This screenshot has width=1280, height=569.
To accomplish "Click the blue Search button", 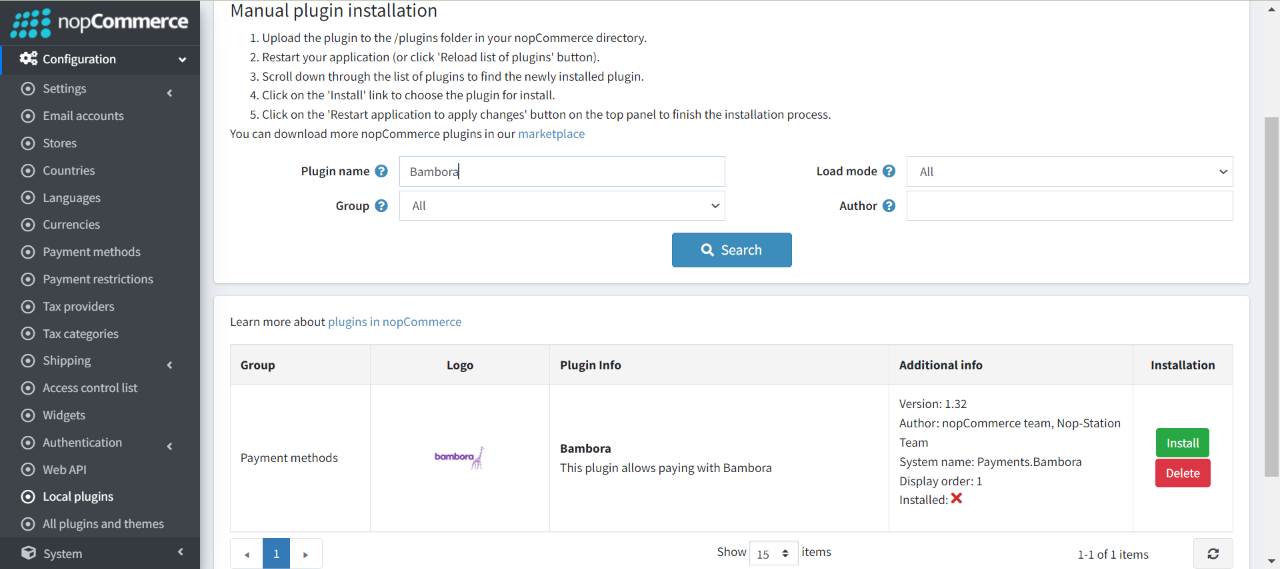I will pos(732,250).
